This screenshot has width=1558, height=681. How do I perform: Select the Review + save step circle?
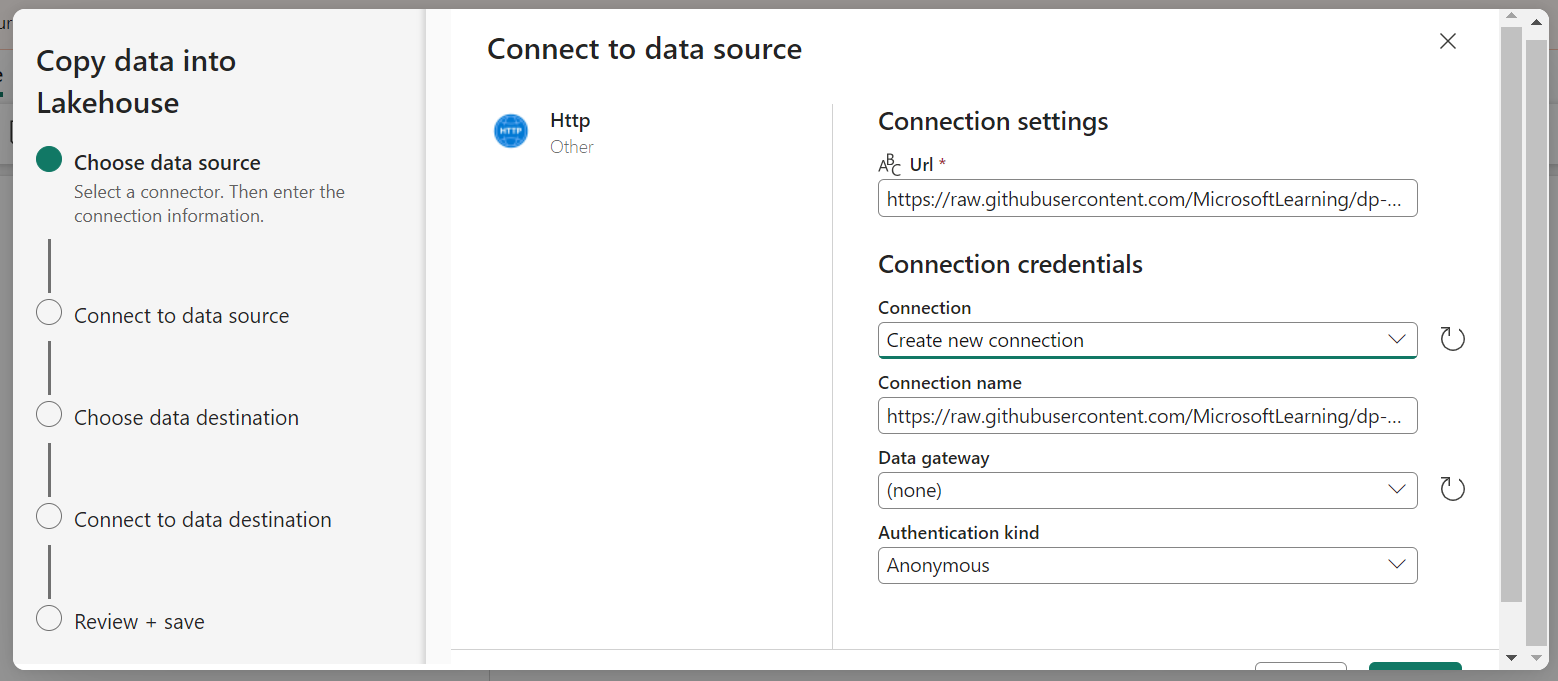pos(49,618)
